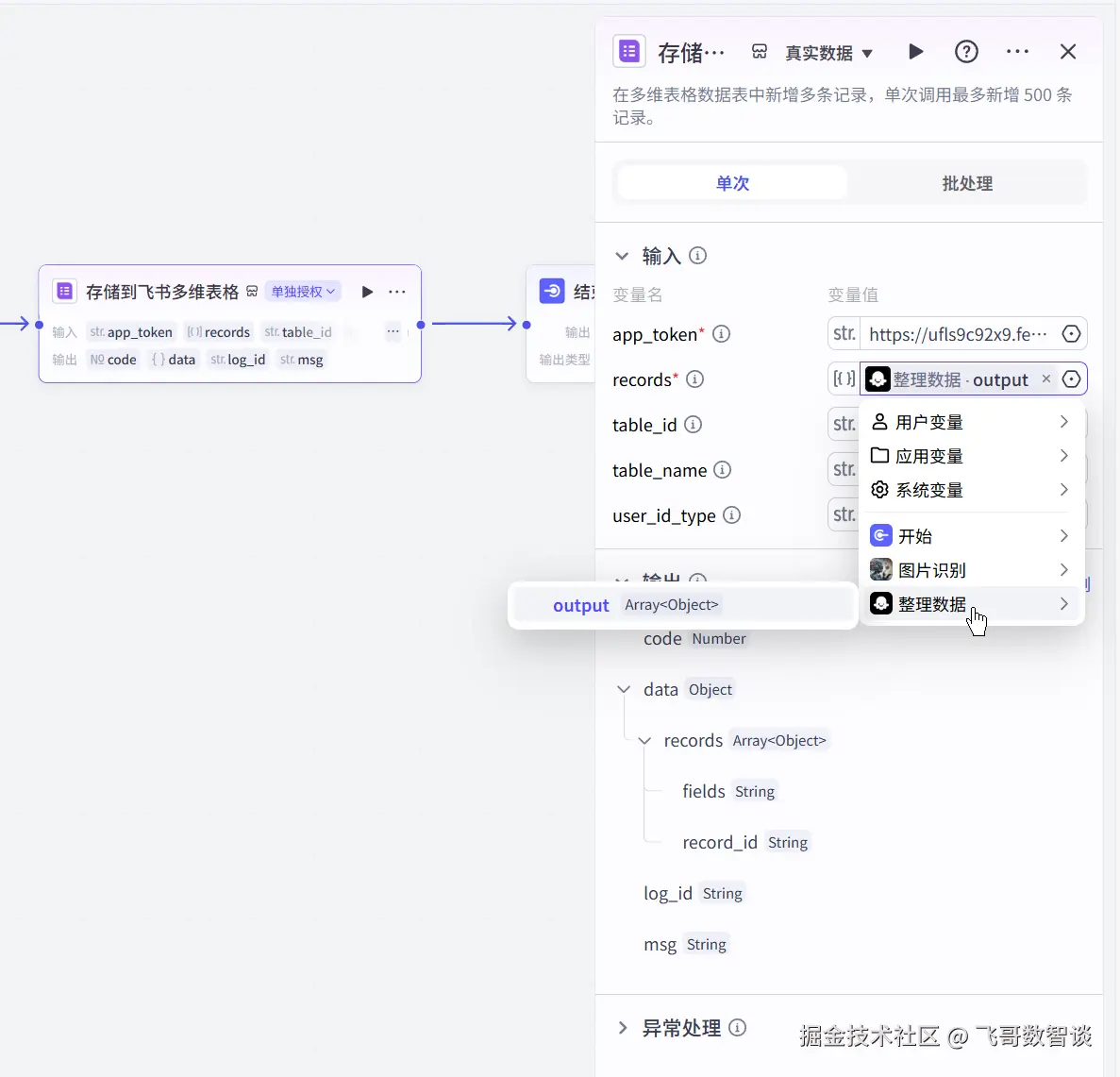
Task: Click the table_name str type selector
Action: [844, 469]
